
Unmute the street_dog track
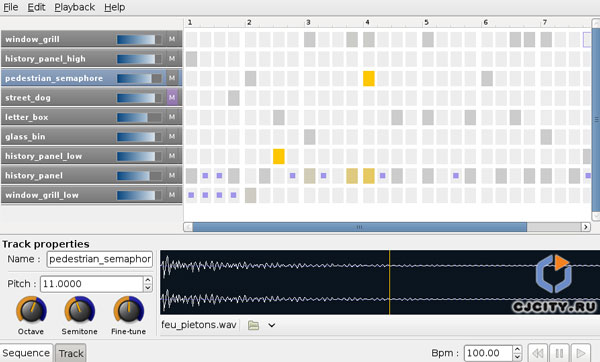(172, 98)
